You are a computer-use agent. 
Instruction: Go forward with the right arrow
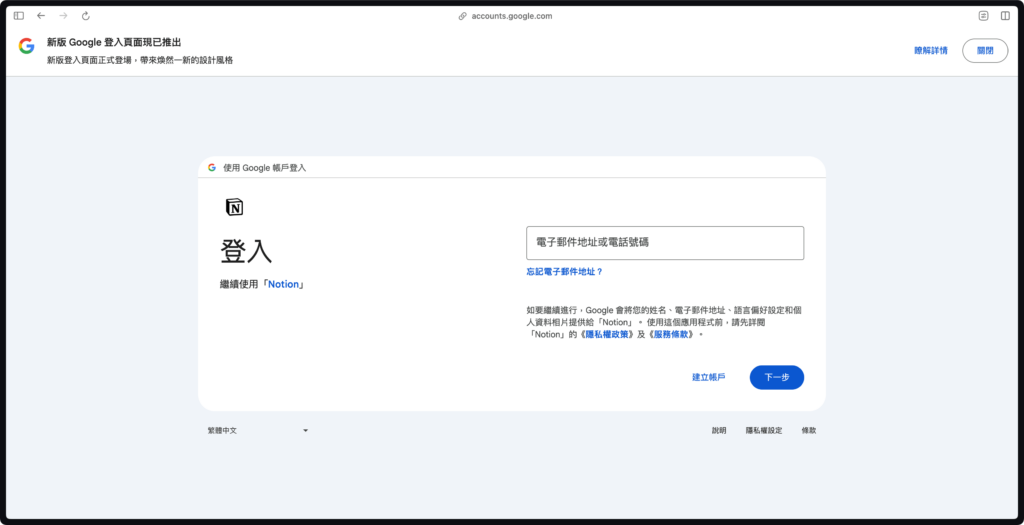tap(63, 16)
